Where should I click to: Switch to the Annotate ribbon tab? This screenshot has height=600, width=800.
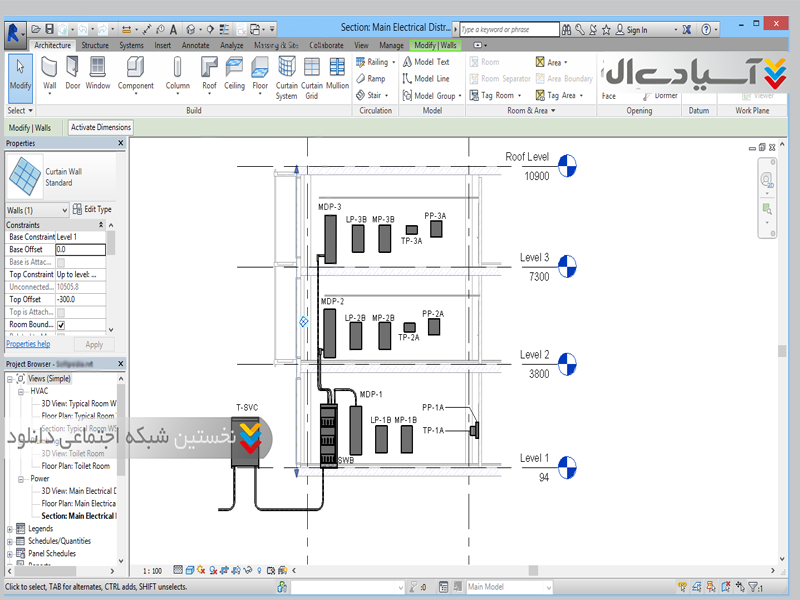[196, 45]
